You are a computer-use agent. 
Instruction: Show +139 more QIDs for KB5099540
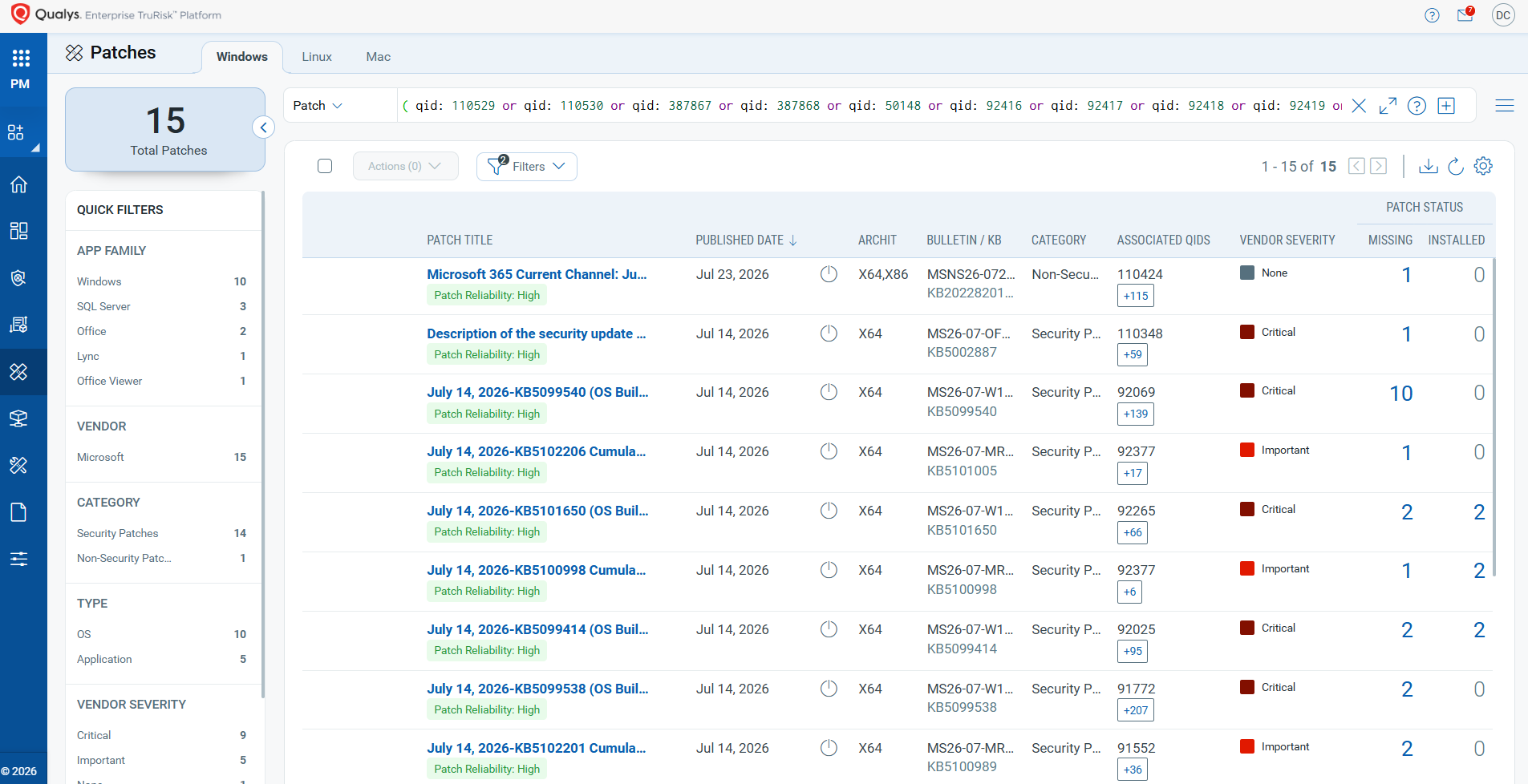point(1136,414)
